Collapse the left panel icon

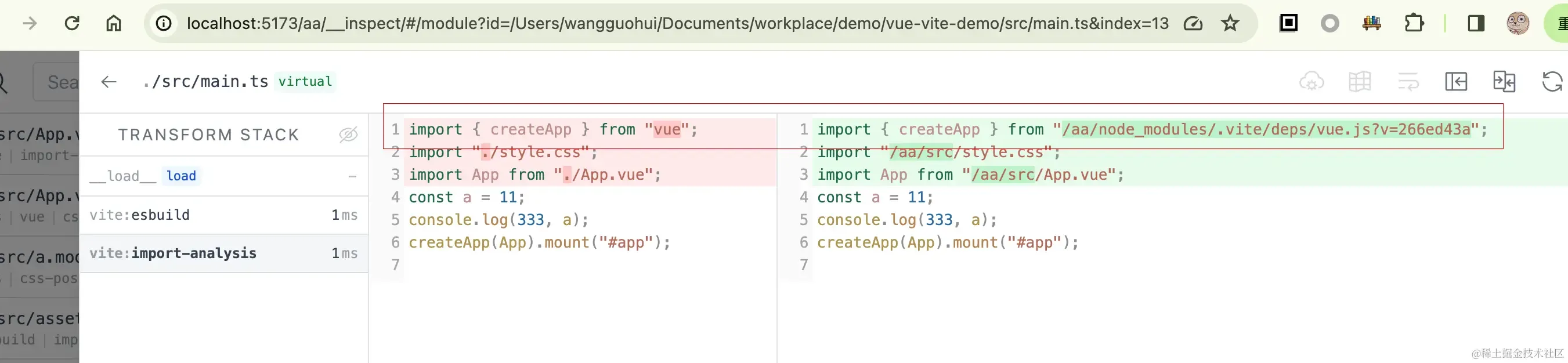tap(1456, 82)
